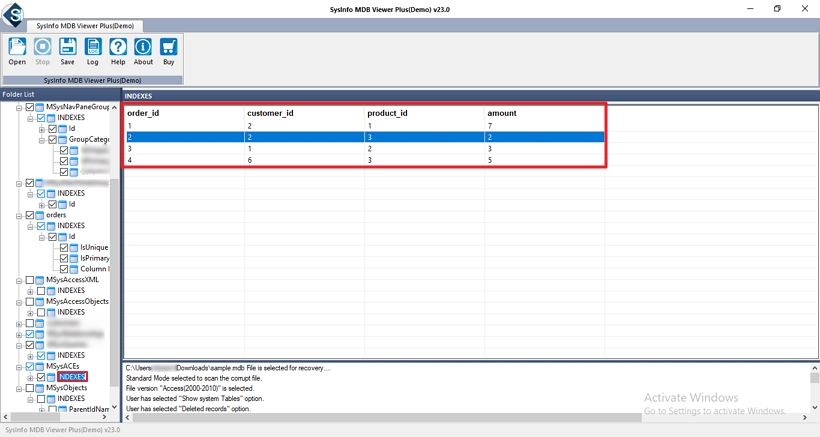This screenshot has width=820, height=437.
Task: Click the SysInfo logo in title bar
Action: pyautogui.click(x=14, y=15)
